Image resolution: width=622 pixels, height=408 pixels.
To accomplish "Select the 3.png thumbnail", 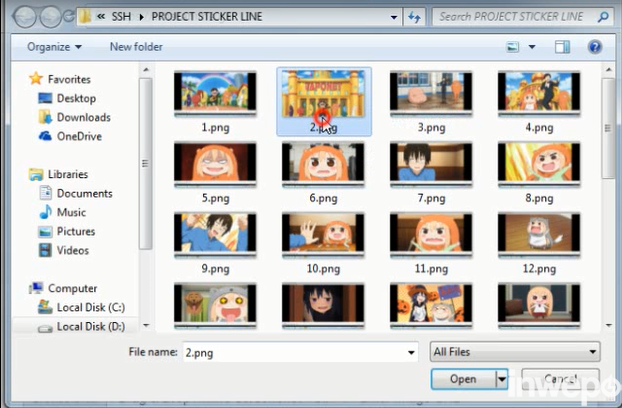I will (431, 94).
